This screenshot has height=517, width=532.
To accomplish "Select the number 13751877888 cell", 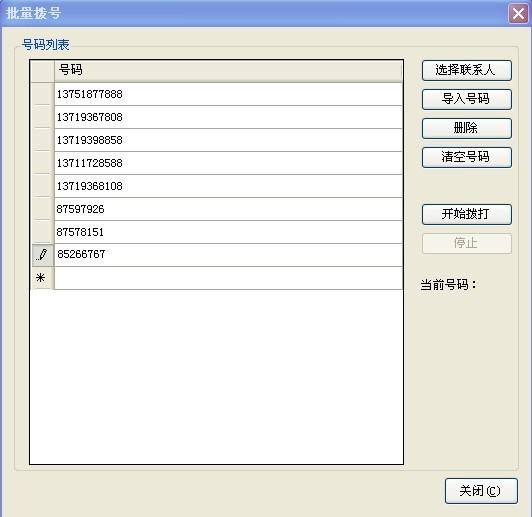I will point(228,94).
